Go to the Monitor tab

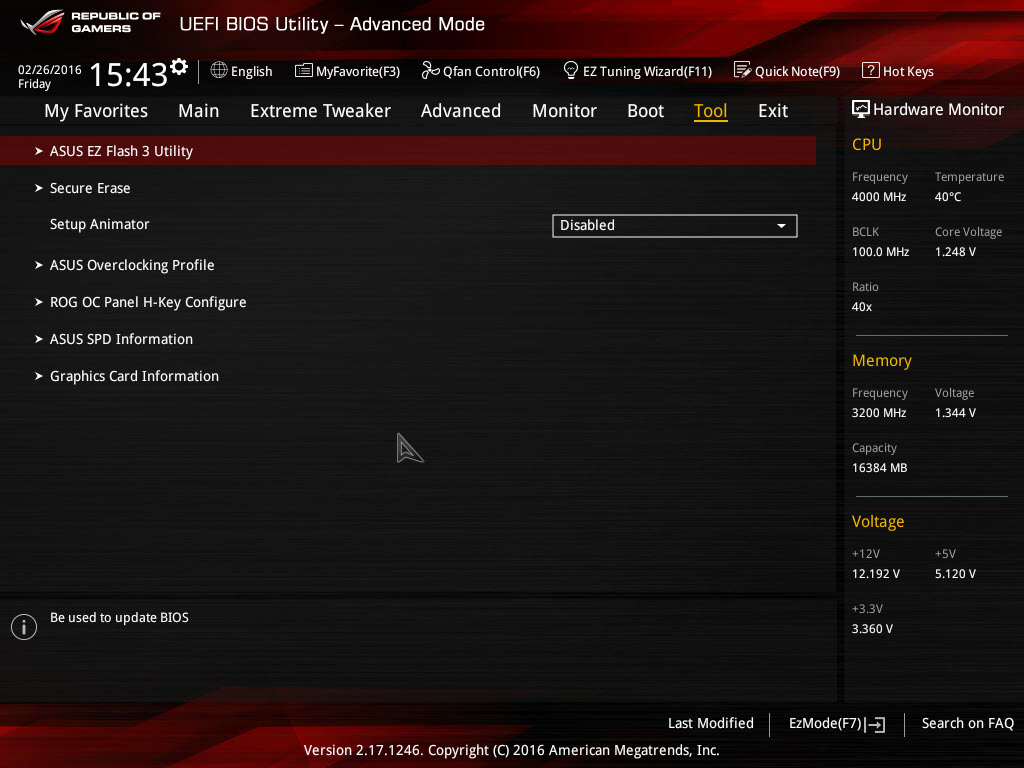click(x=564, y=111)
